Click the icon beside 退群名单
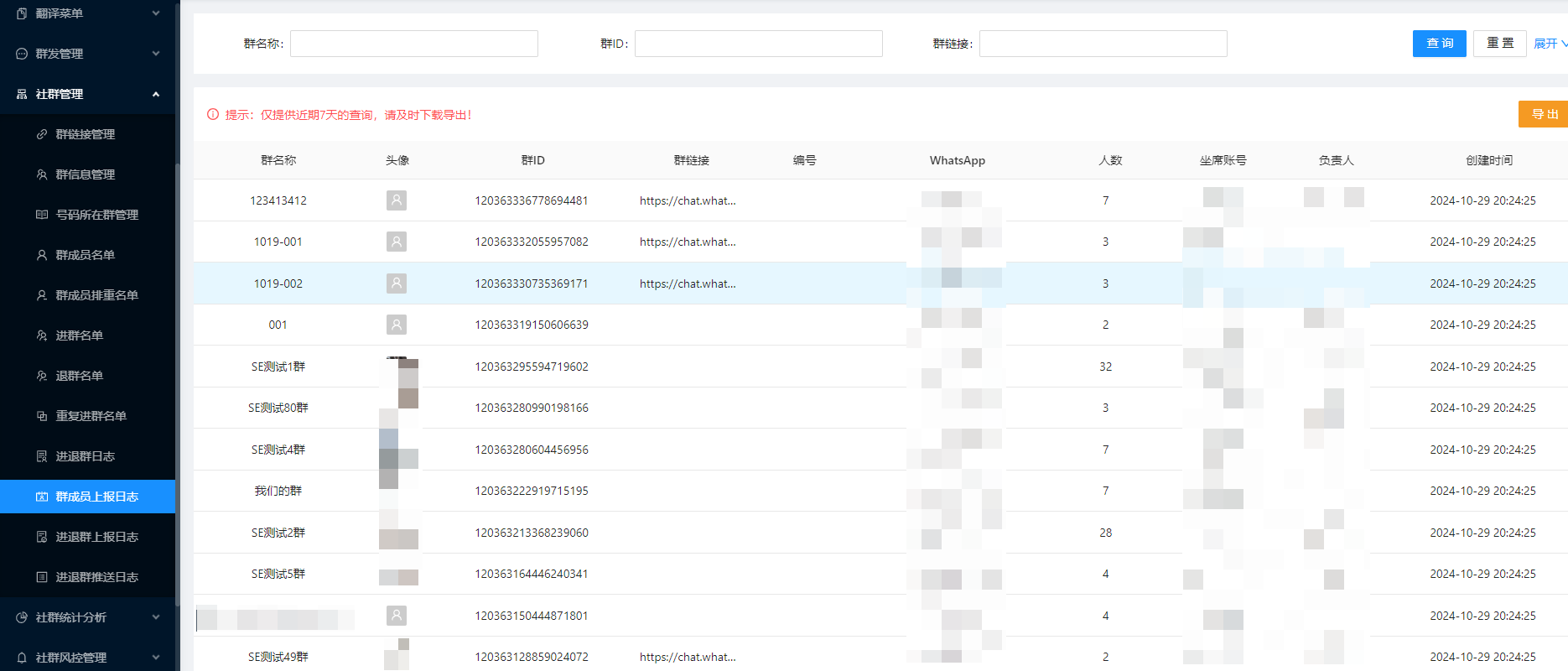1568x671 pixels. tap(42, 376)
